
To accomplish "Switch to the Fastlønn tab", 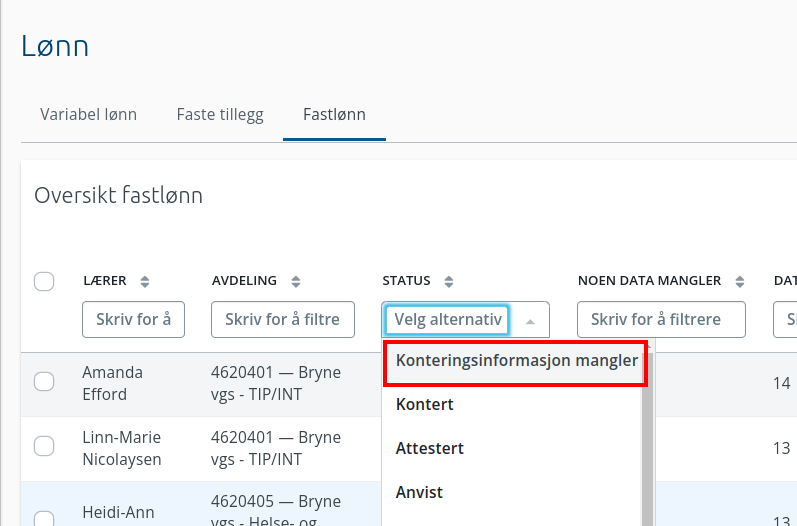I will [x=334, y=114].
